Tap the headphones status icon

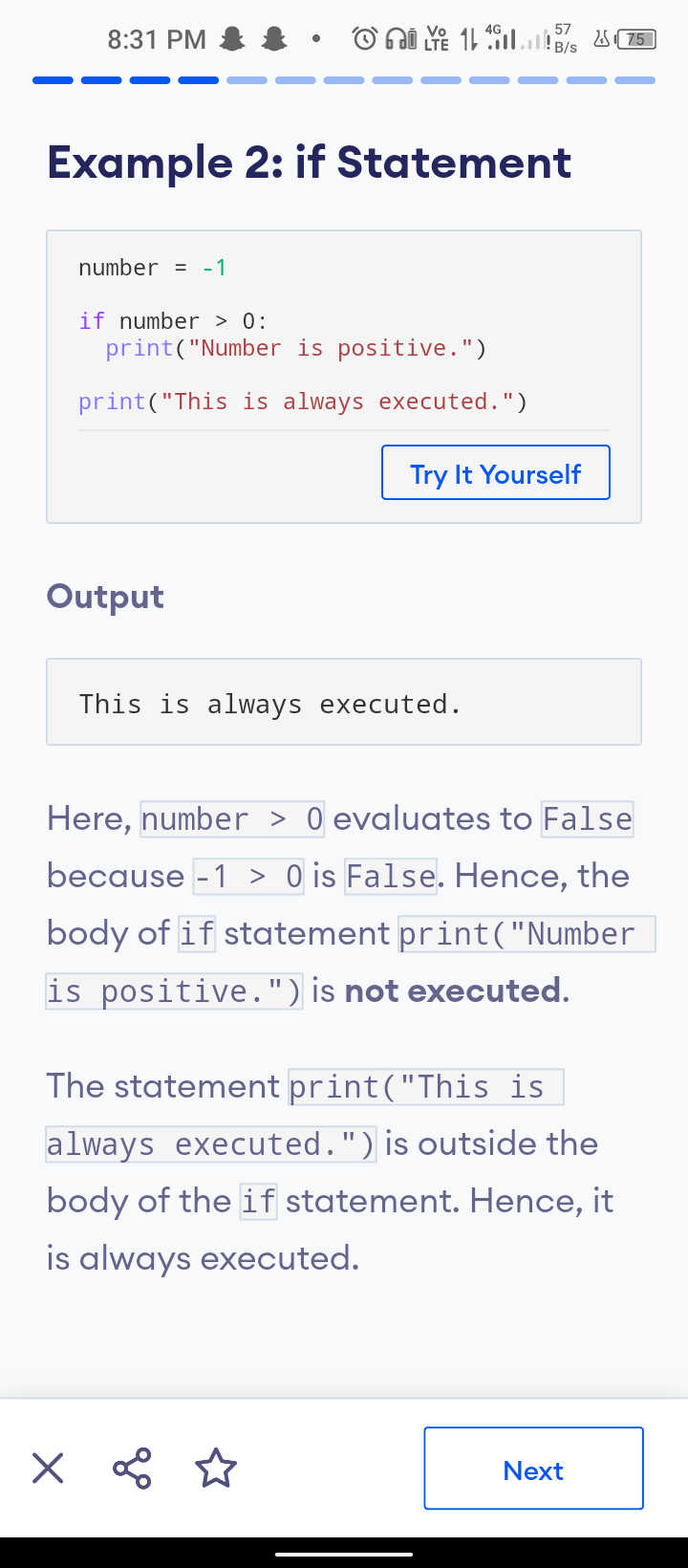point(400,39)
